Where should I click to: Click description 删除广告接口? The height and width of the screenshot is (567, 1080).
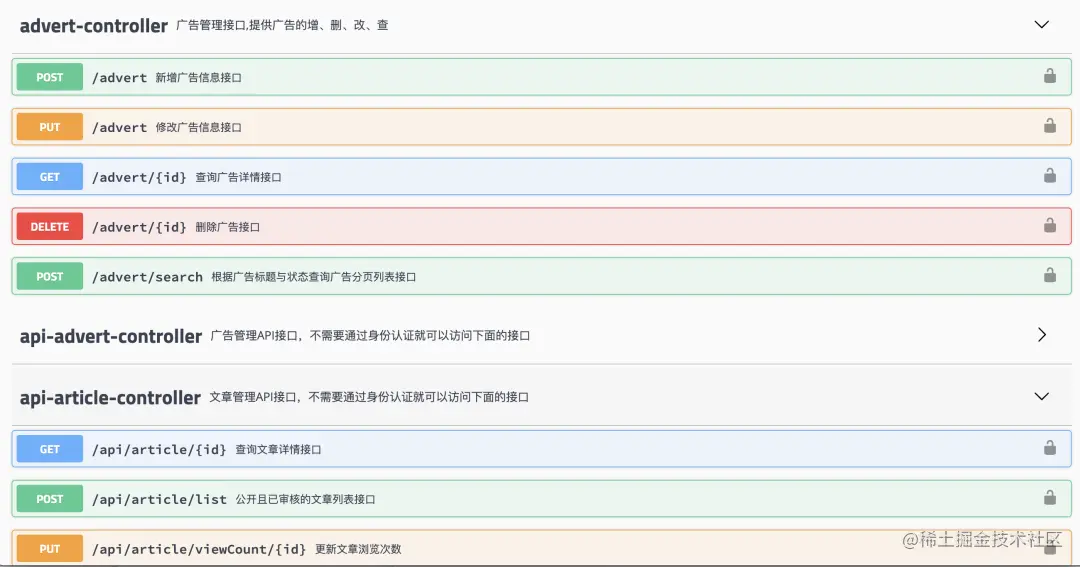(x=227, y=227)
